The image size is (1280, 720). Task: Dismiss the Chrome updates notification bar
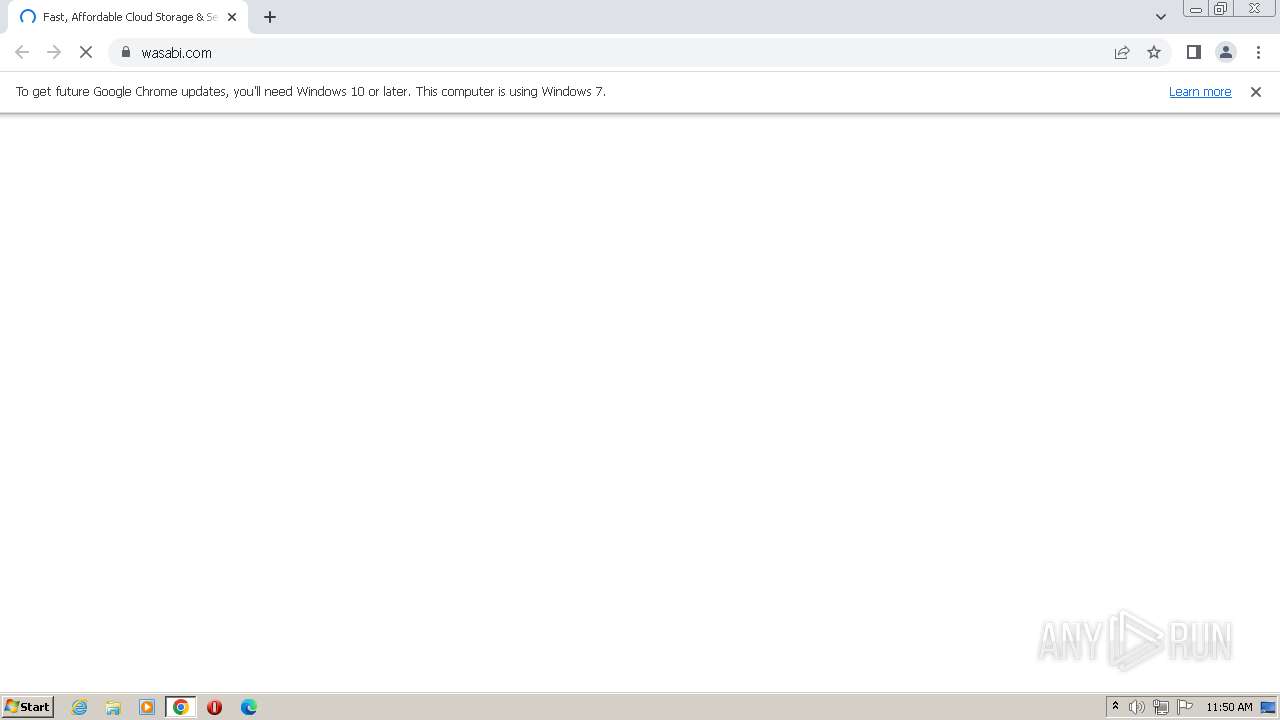tap(1256, 91)
